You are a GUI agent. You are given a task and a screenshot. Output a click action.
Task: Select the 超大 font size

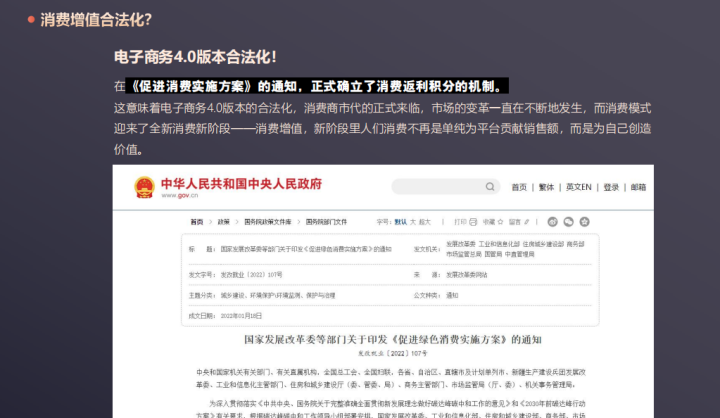coord(425,222)
